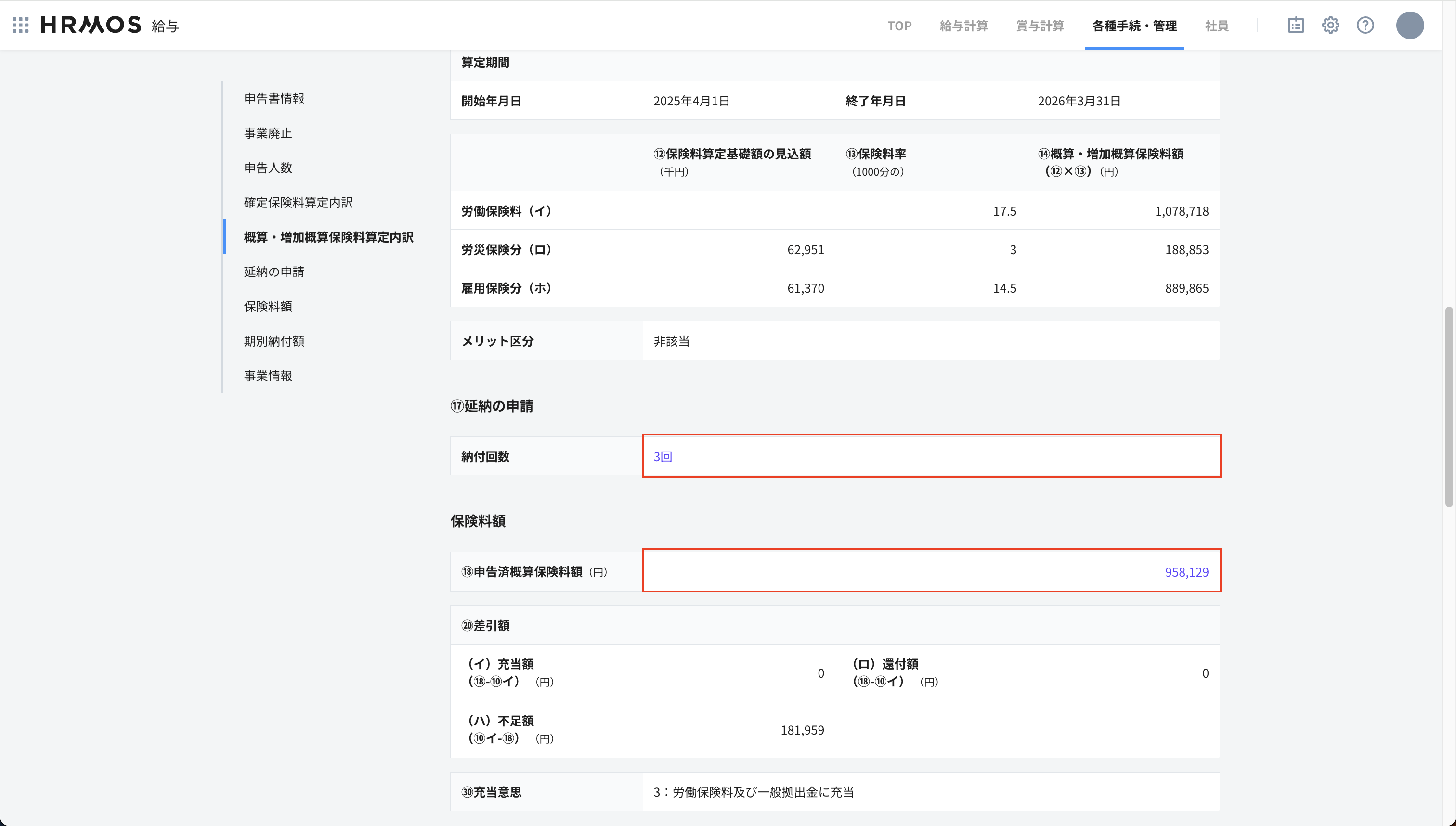Screen dimensions: 1456x826
Task: Switch to 賞与計算 tab
Action: 1040,26
